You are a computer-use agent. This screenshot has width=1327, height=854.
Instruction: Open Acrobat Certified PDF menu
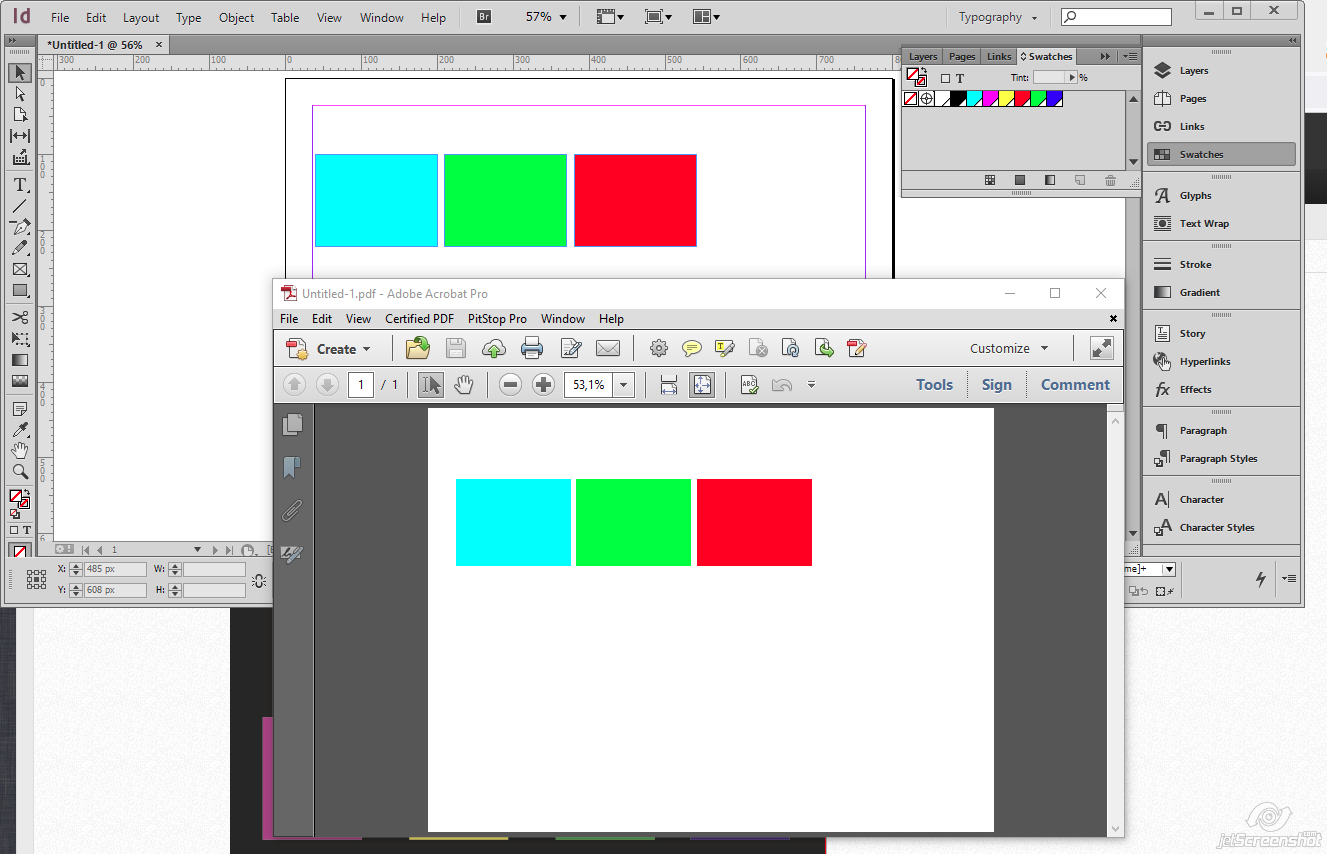pyautogui.click(x=419, y=319)
